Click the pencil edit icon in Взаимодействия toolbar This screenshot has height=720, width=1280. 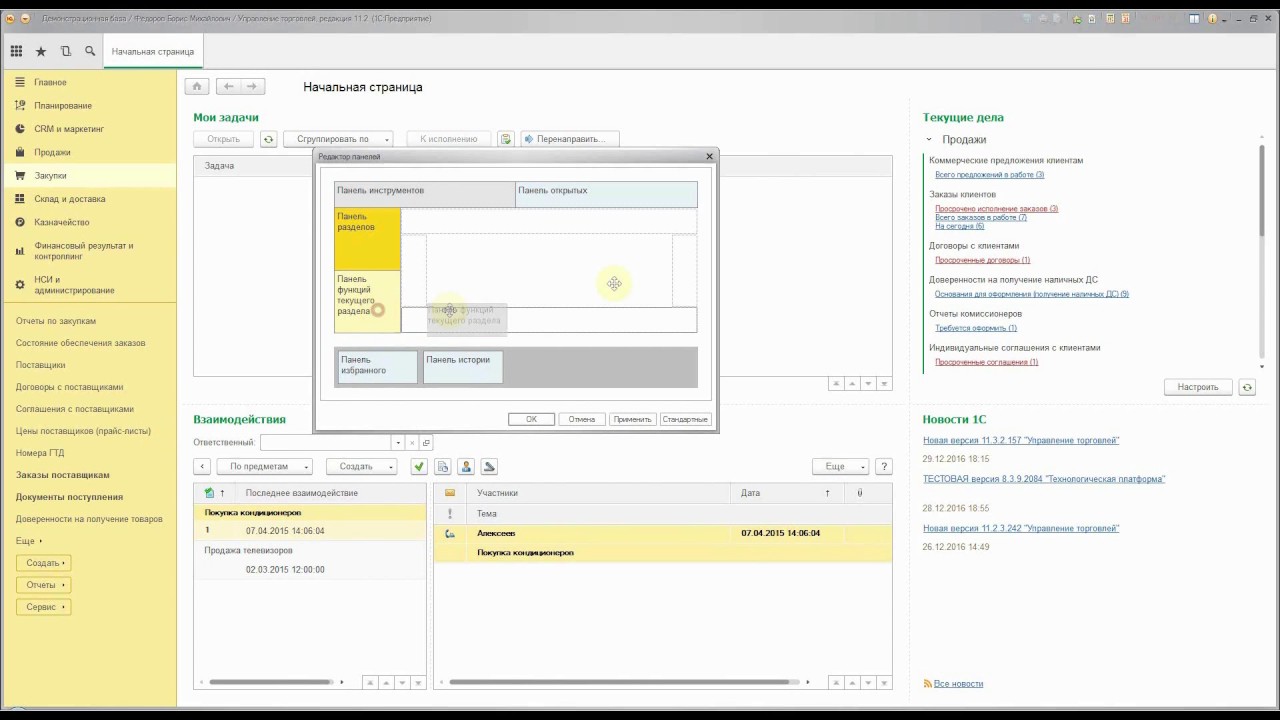tap(489, 466)
